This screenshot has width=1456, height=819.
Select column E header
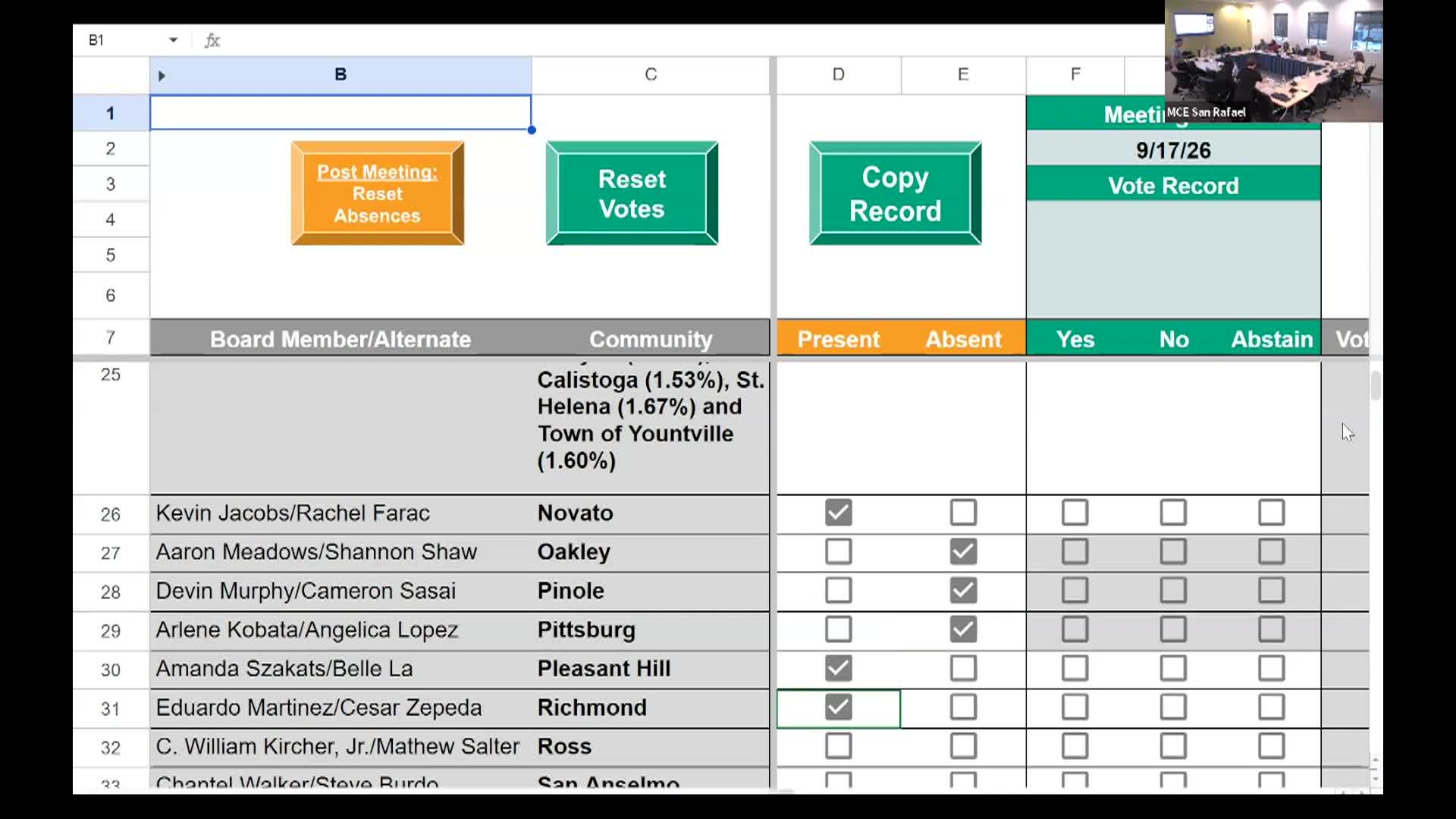(963, 74)
